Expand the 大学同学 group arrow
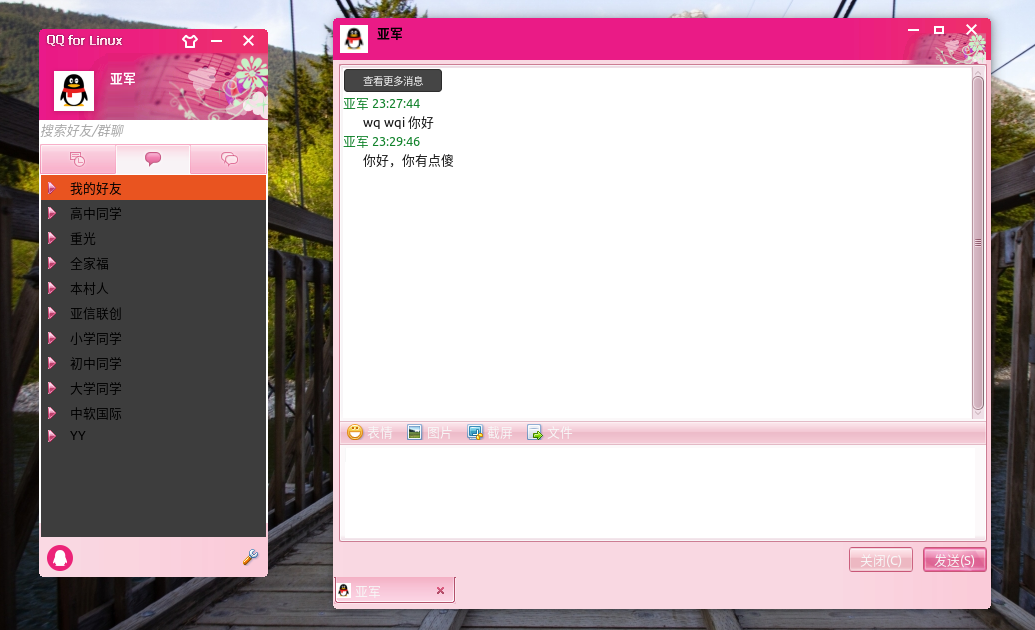Viewport: 1035px width, 630px height. coord(52,388)
